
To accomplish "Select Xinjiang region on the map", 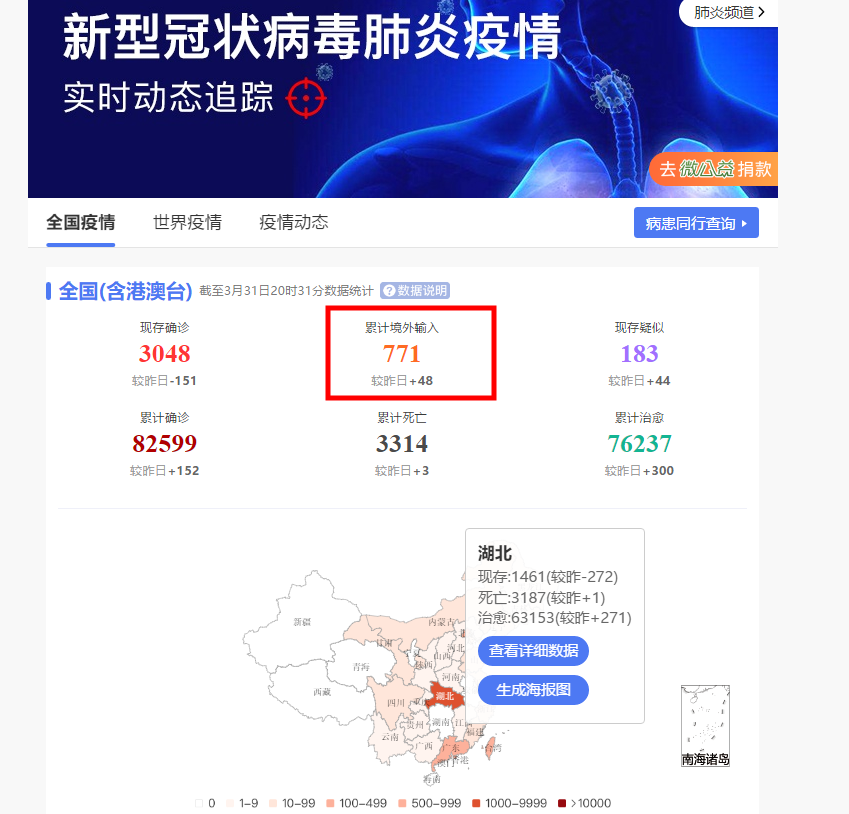I will click(x=302, y=622).
